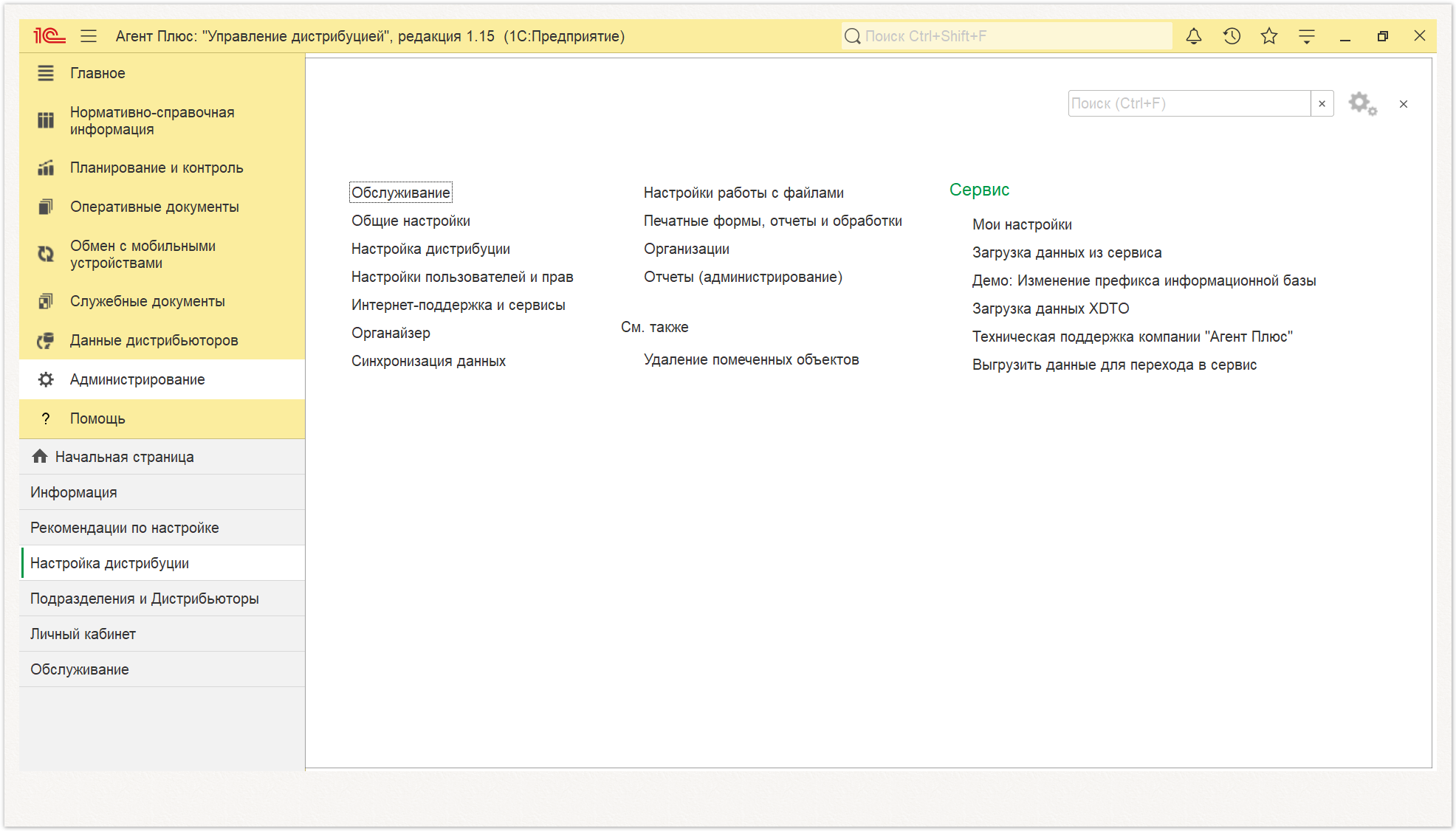Open Нормативно-справочная информация section
This screenshot has width=1456, height=831.
pos(162,120)
